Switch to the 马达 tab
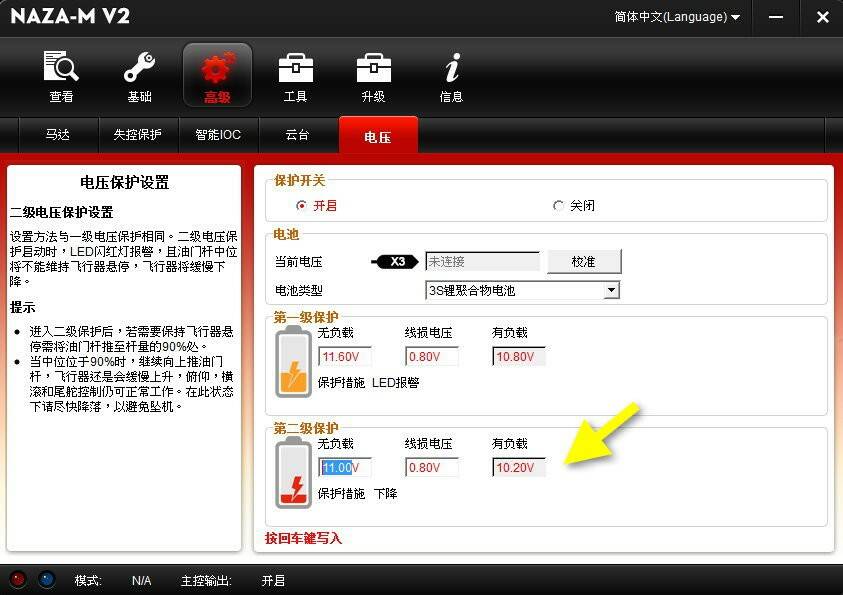Viewport: 843px width, 595px height. (58, 135)
